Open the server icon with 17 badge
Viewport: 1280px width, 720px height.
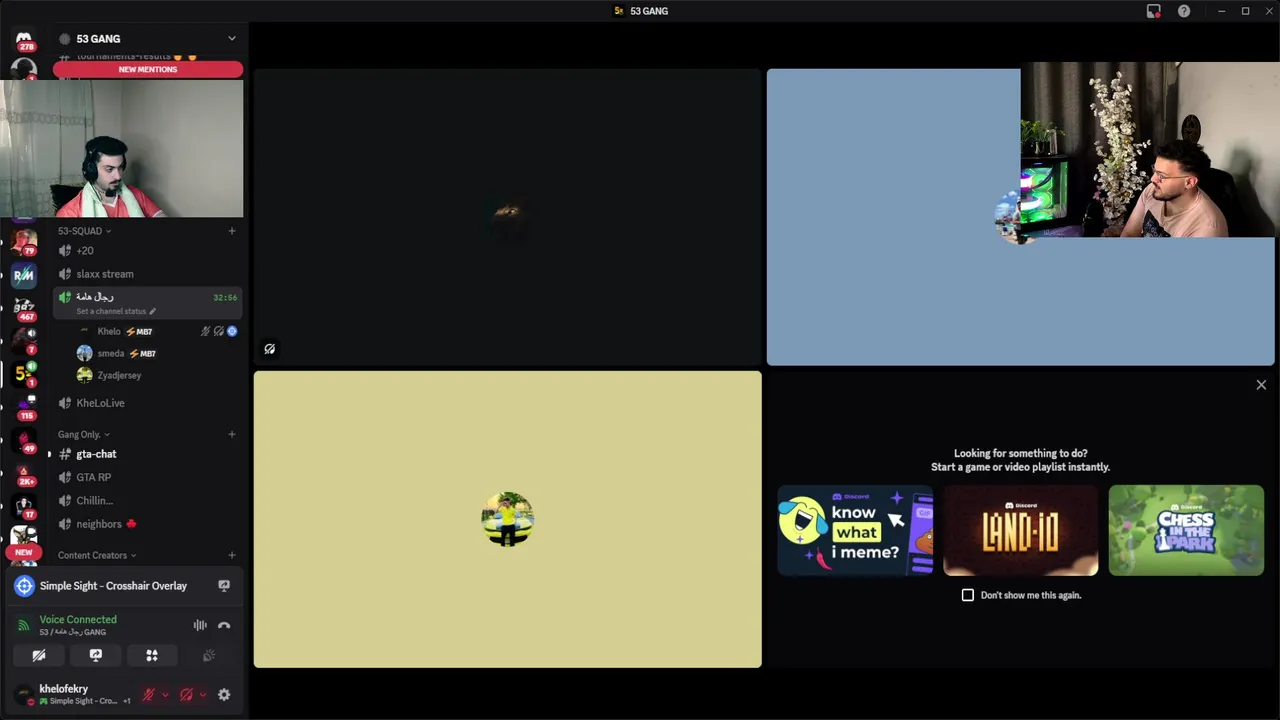tap(24, 505)
